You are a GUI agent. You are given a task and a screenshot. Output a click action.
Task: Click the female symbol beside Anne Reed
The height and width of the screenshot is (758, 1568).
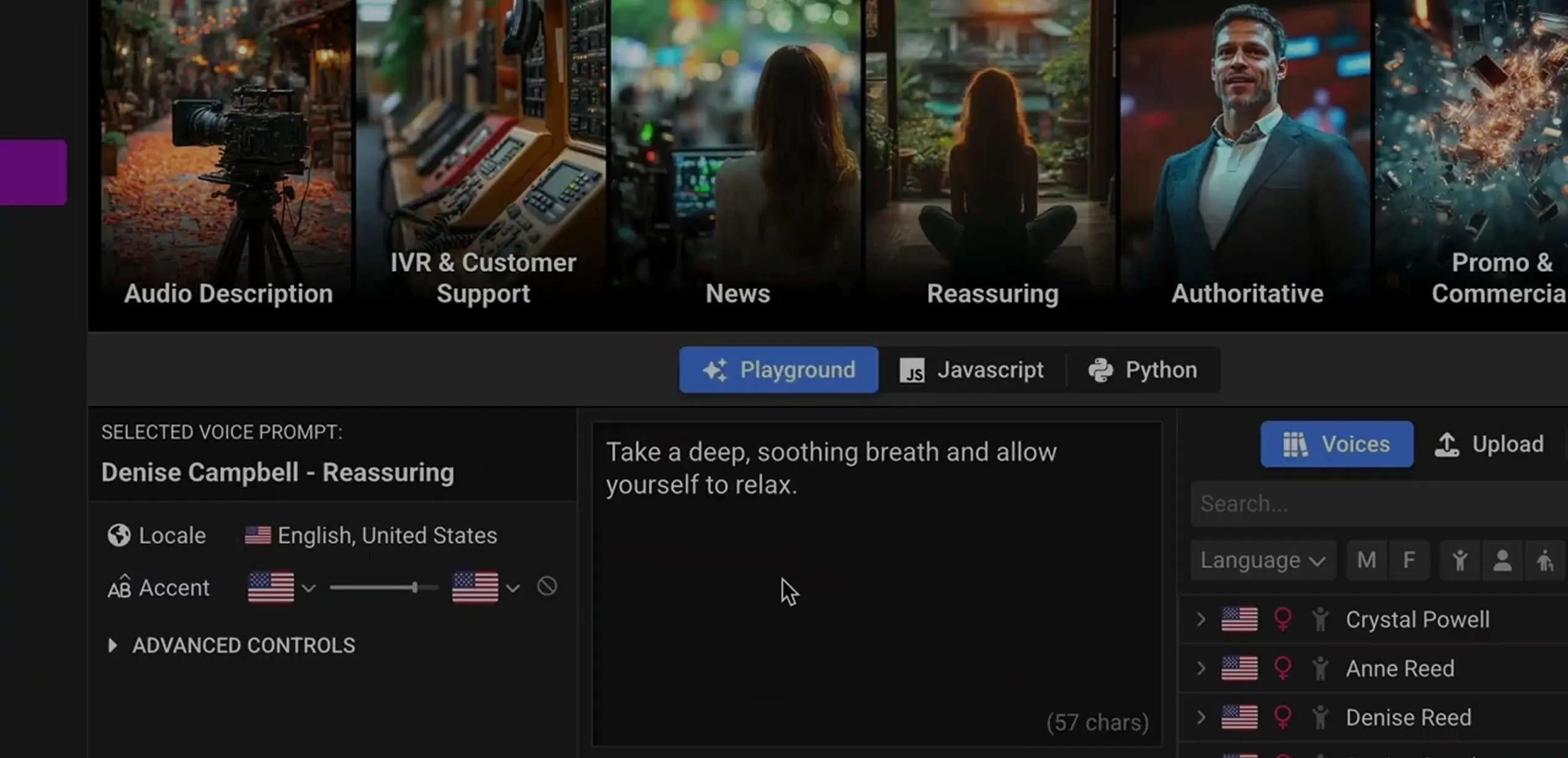pos(1283,669)
